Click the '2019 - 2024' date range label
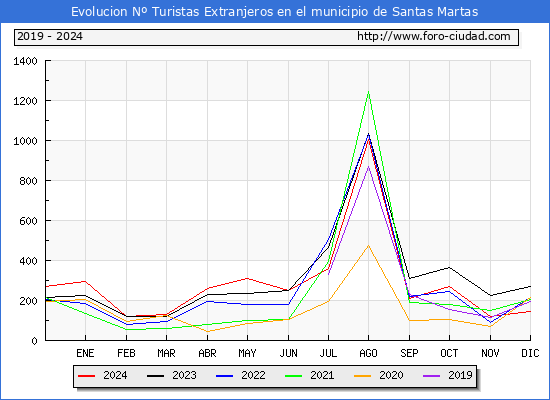This screenshot has width=550, height=400. coord(50,36)
